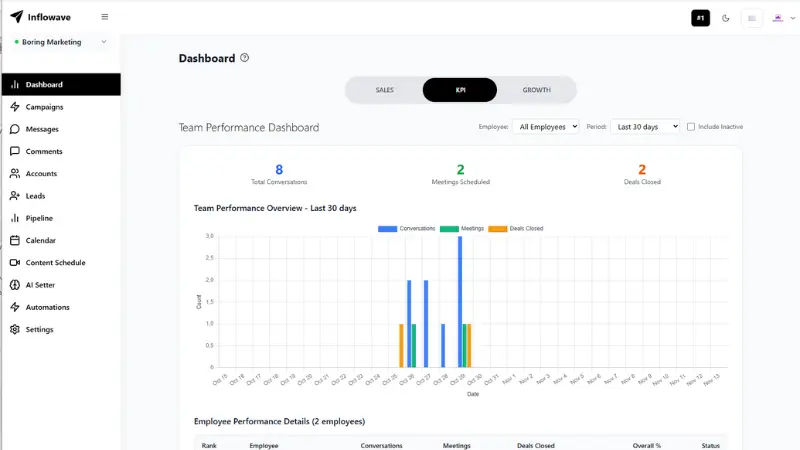Switch to the GROWTH tab
The height and width of the screenshot is (450, 800).
536,90
